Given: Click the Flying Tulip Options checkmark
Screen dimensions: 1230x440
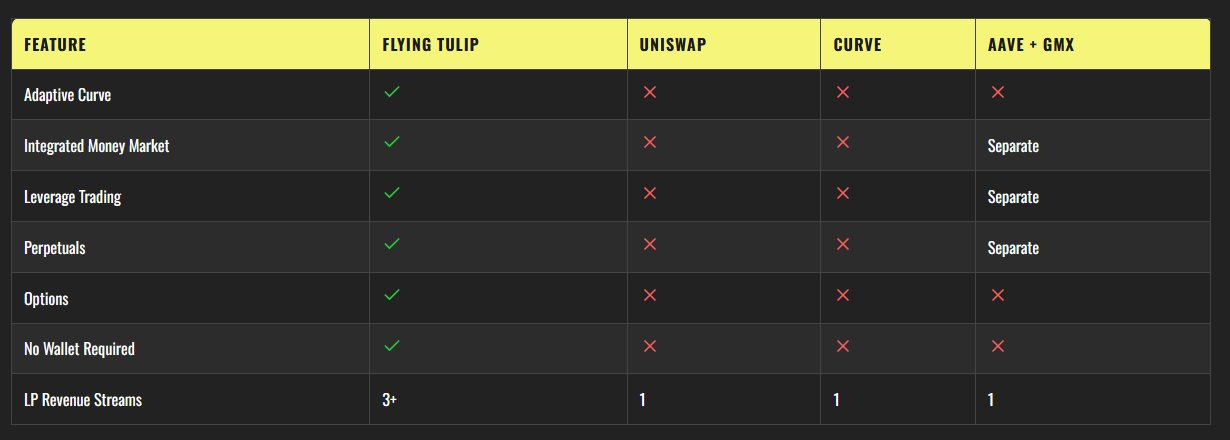Looking at the screenshot, I should pos(392,295).
